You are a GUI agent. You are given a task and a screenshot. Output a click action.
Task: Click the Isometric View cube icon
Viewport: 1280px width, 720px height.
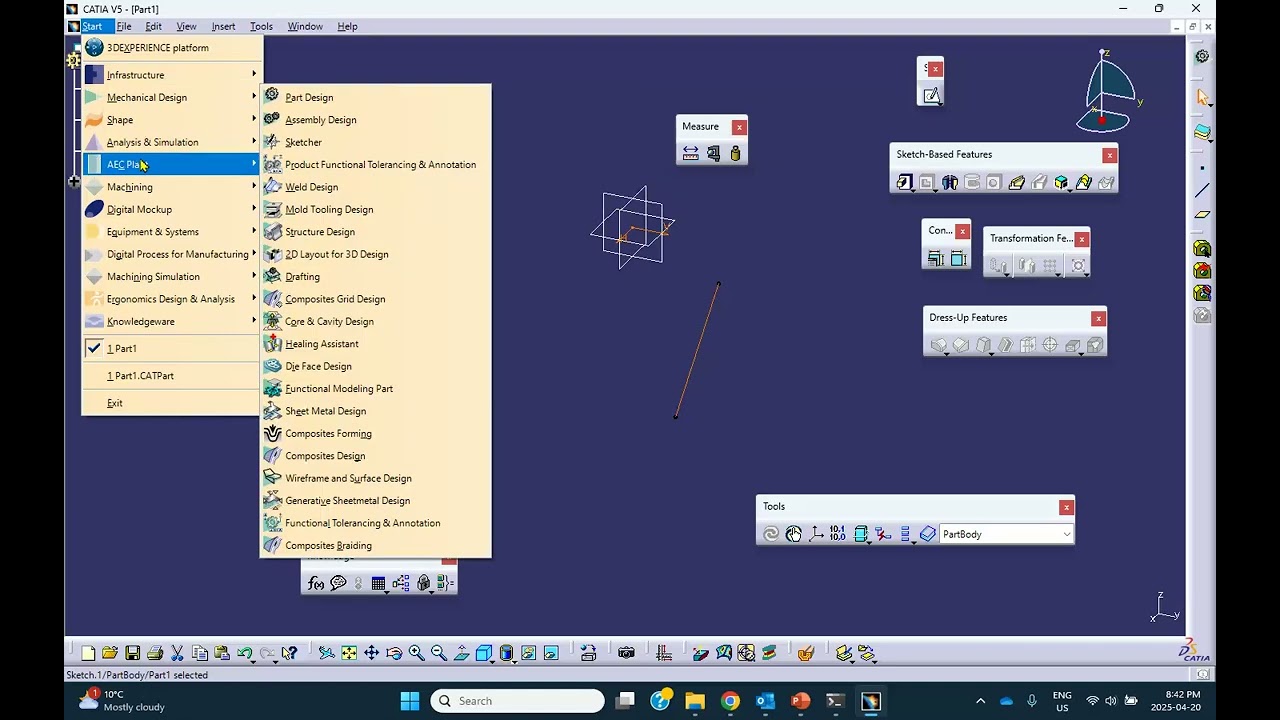pyautogui.click(x=484, y=653)
